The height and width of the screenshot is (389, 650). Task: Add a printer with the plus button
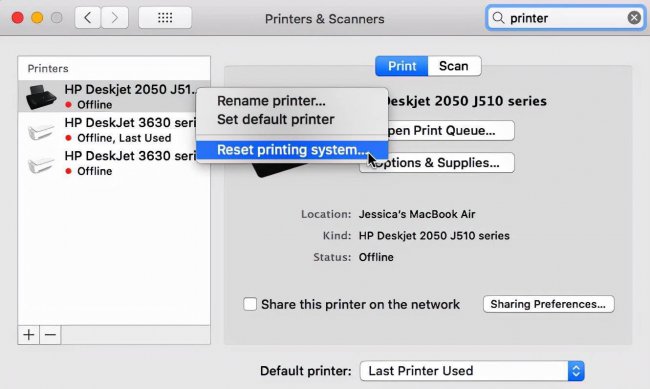click(29, 335)
